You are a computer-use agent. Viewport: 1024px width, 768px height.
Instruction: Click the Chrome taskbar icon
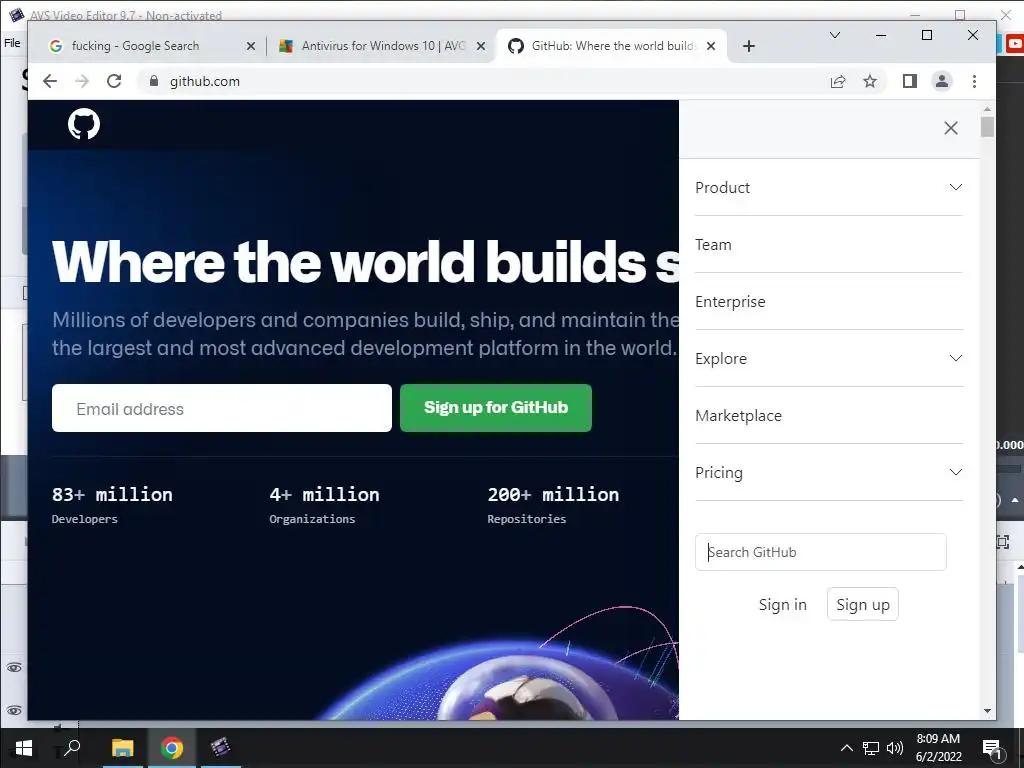click(172, 748)
